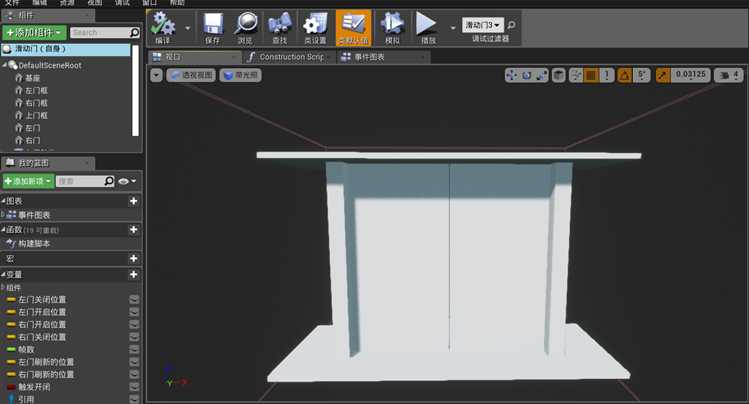Toggle the coordinate space cube icon

coord(558,75)
